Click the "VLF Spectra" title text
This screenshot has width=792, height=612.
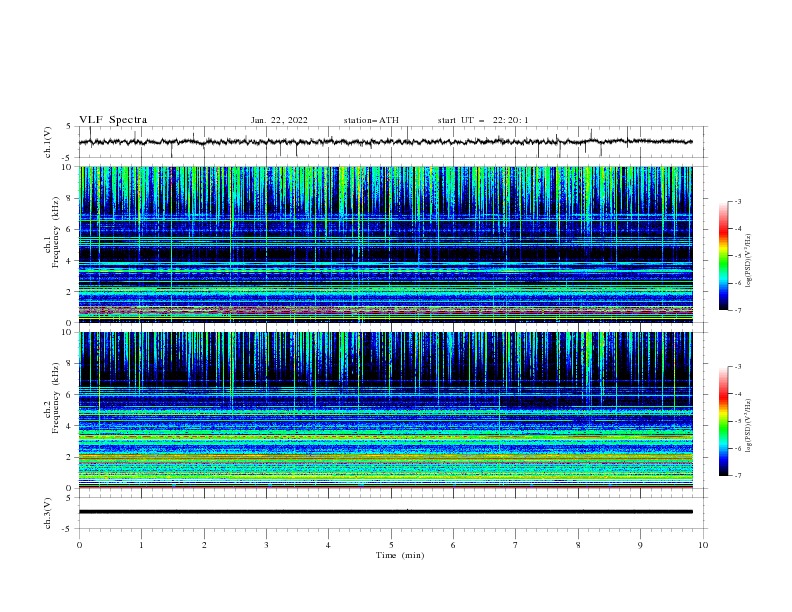tap(113, 120)
